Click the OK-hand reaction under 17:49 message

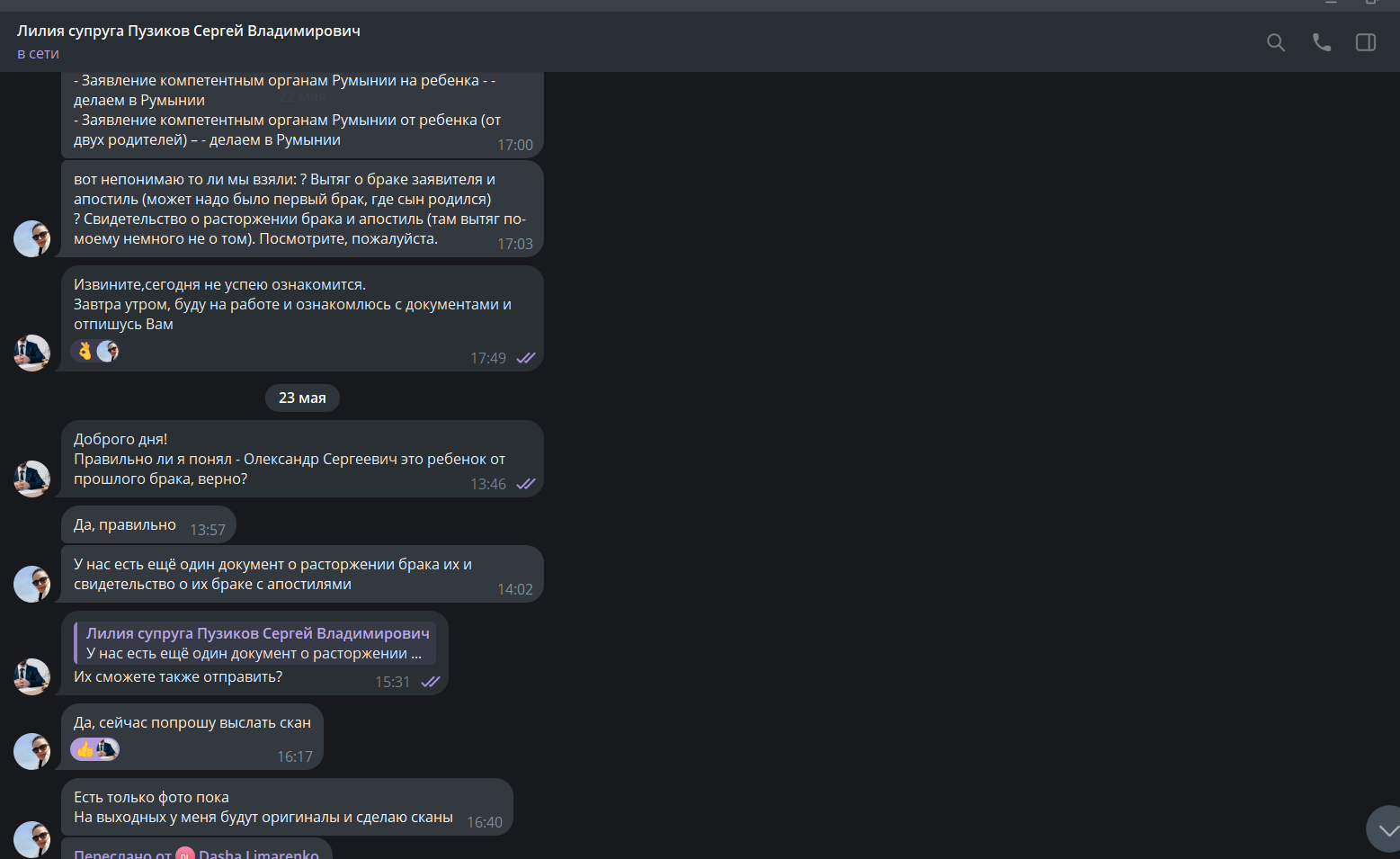pos(85,351)
